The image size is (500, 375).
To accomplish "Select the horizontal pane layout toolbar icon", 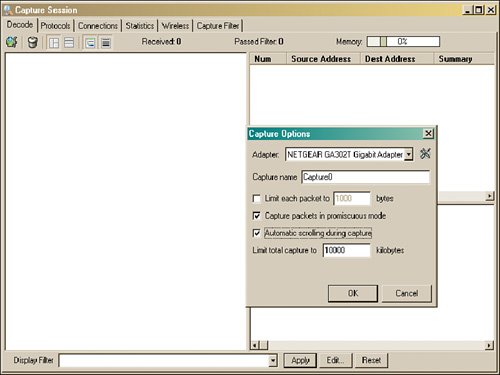I will (x=69, y=43).
